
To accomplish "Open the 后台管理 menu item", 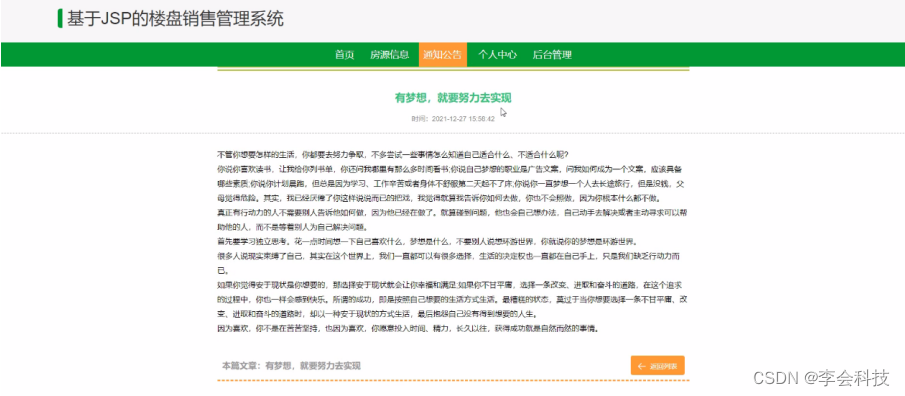I will 552,55.
